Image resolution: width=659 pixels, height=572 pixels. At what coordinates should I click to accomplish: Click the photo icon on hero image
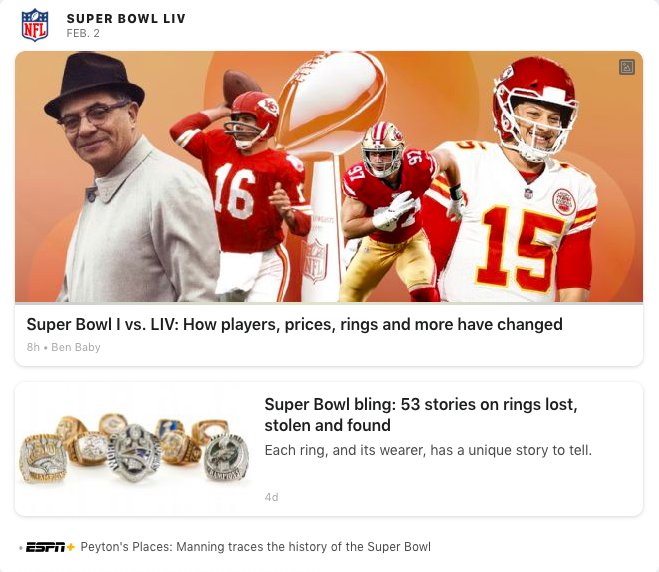(x=627, y=67)
